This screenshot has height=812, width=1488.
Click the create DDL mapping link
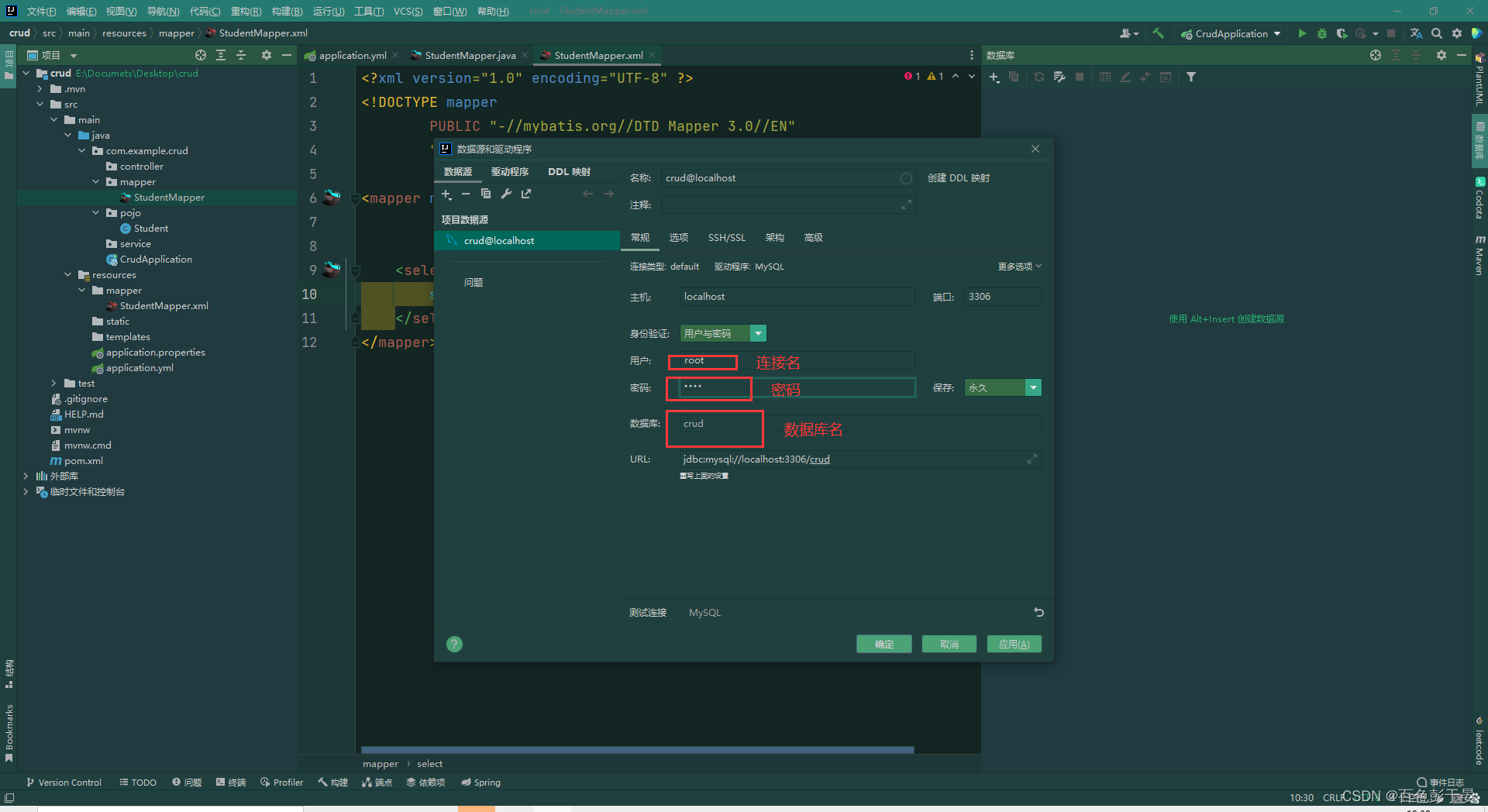(x=958, y=178)
